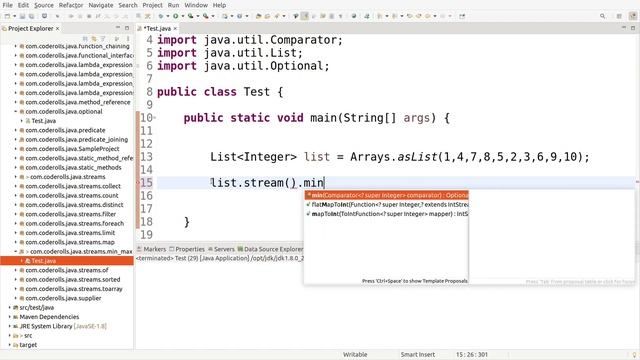
Task: Collapse the com.coderolls.java.streams.min_max package
Action: [x=16, y=251]
